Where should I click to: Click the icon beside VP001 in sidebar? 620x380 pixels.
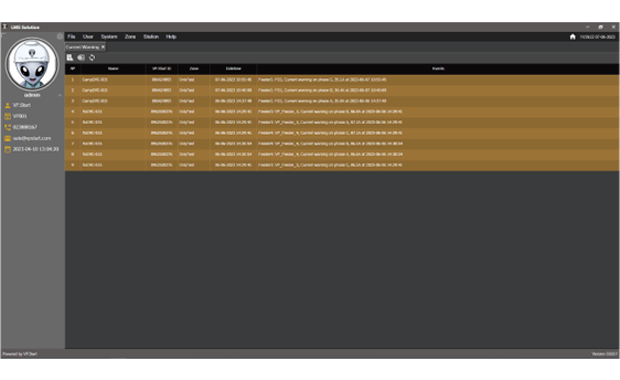point(8,116)
